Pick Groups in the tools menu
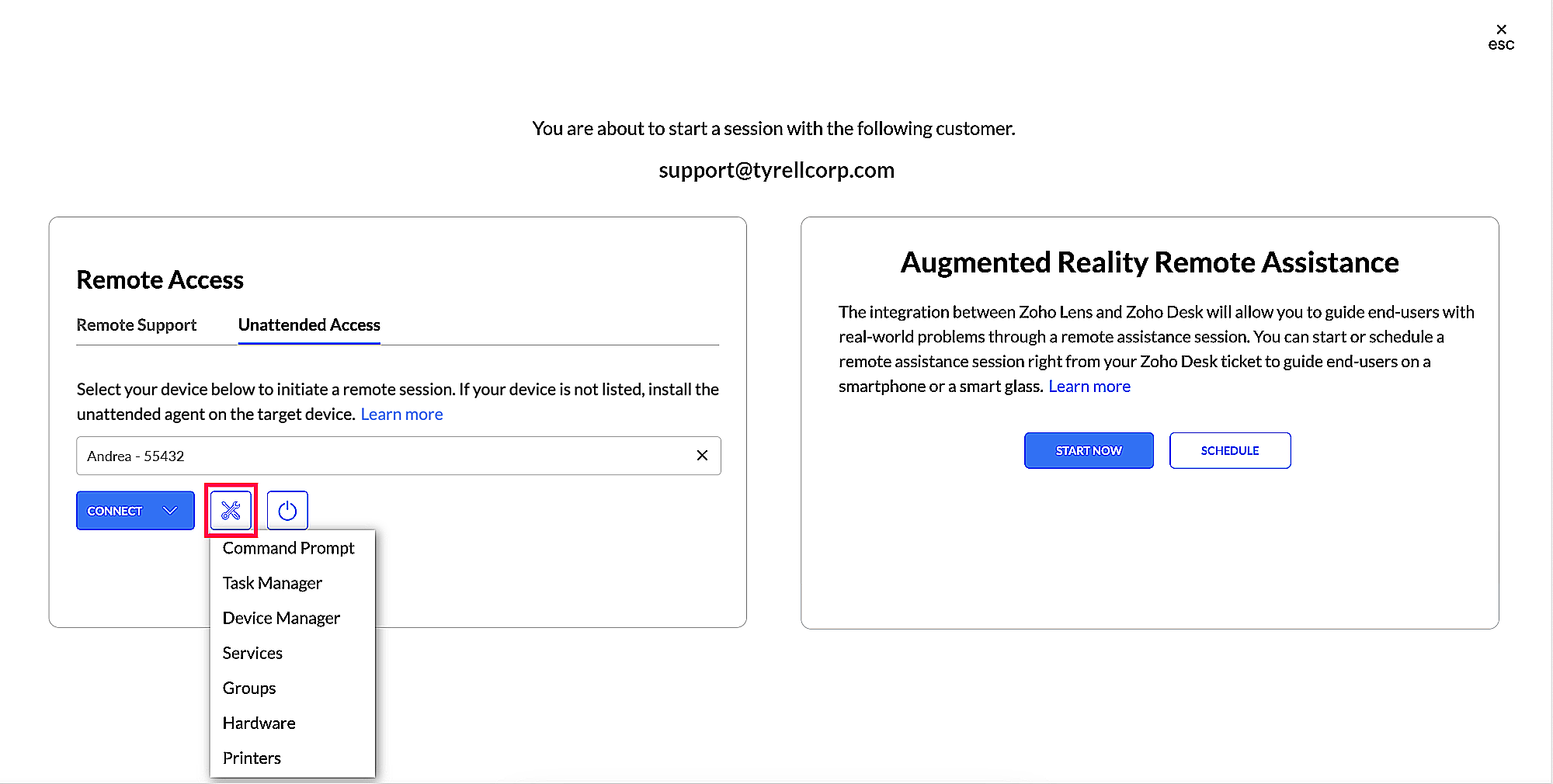Viewport: 1553px width, 784px height. (x=249, y=688)
